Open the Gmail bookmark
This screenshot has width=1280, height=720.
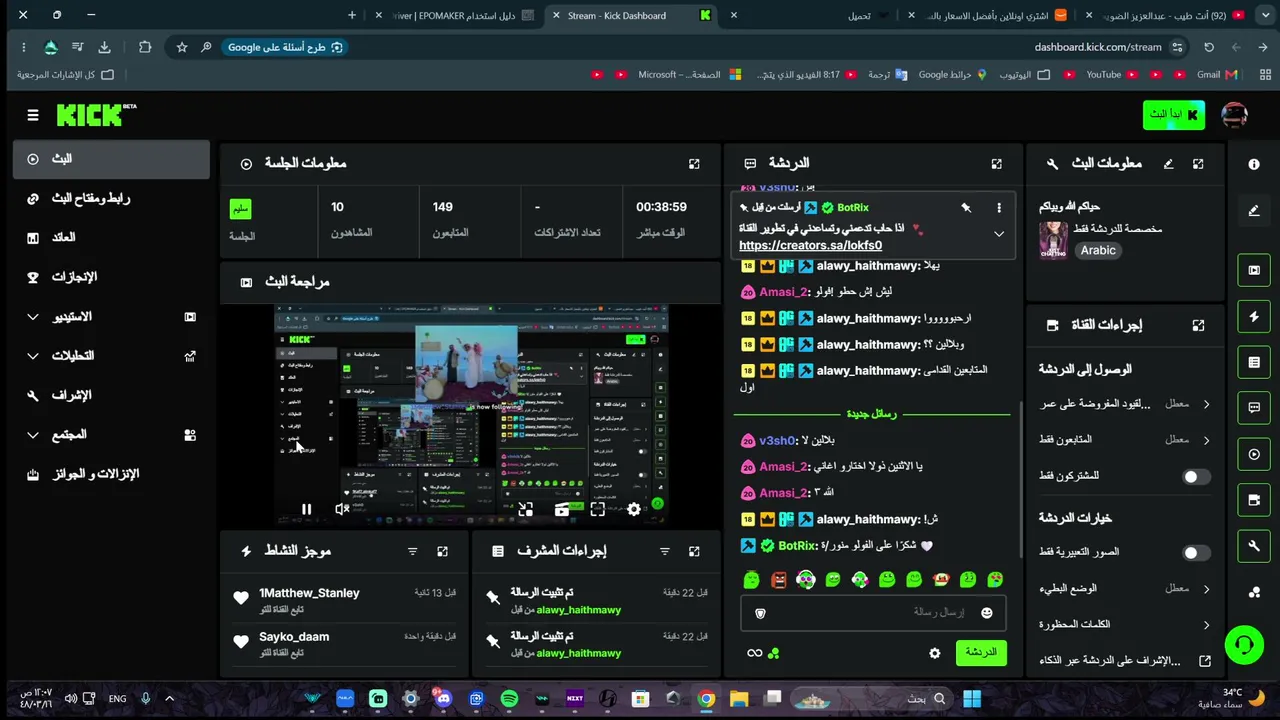click(x=1216, y=75)
